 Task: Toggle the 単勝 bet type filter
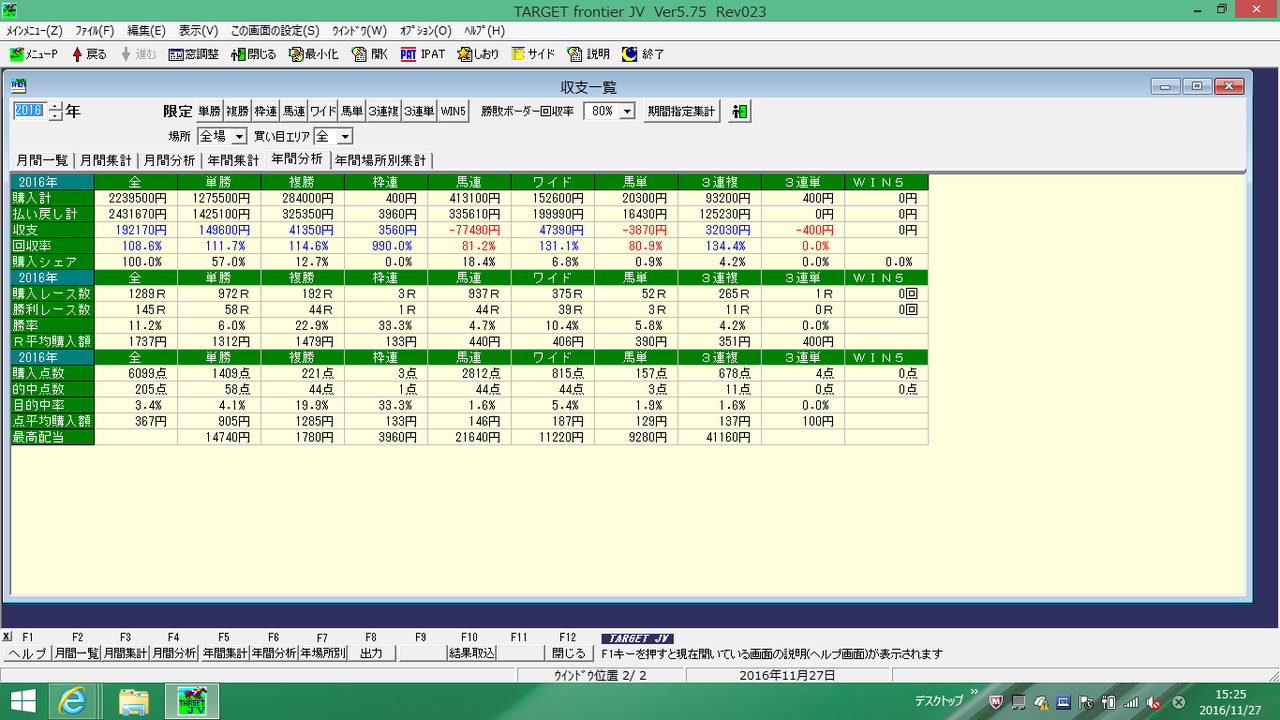(209, 112)
